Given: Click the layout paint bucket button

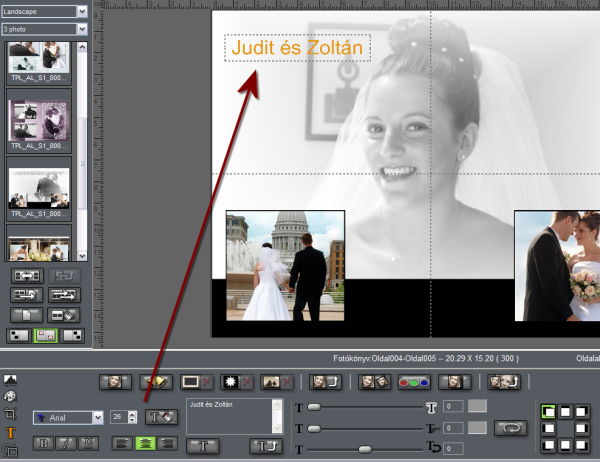Looking at the screenshot, I should pyautogui.click(x=64, y=315).
